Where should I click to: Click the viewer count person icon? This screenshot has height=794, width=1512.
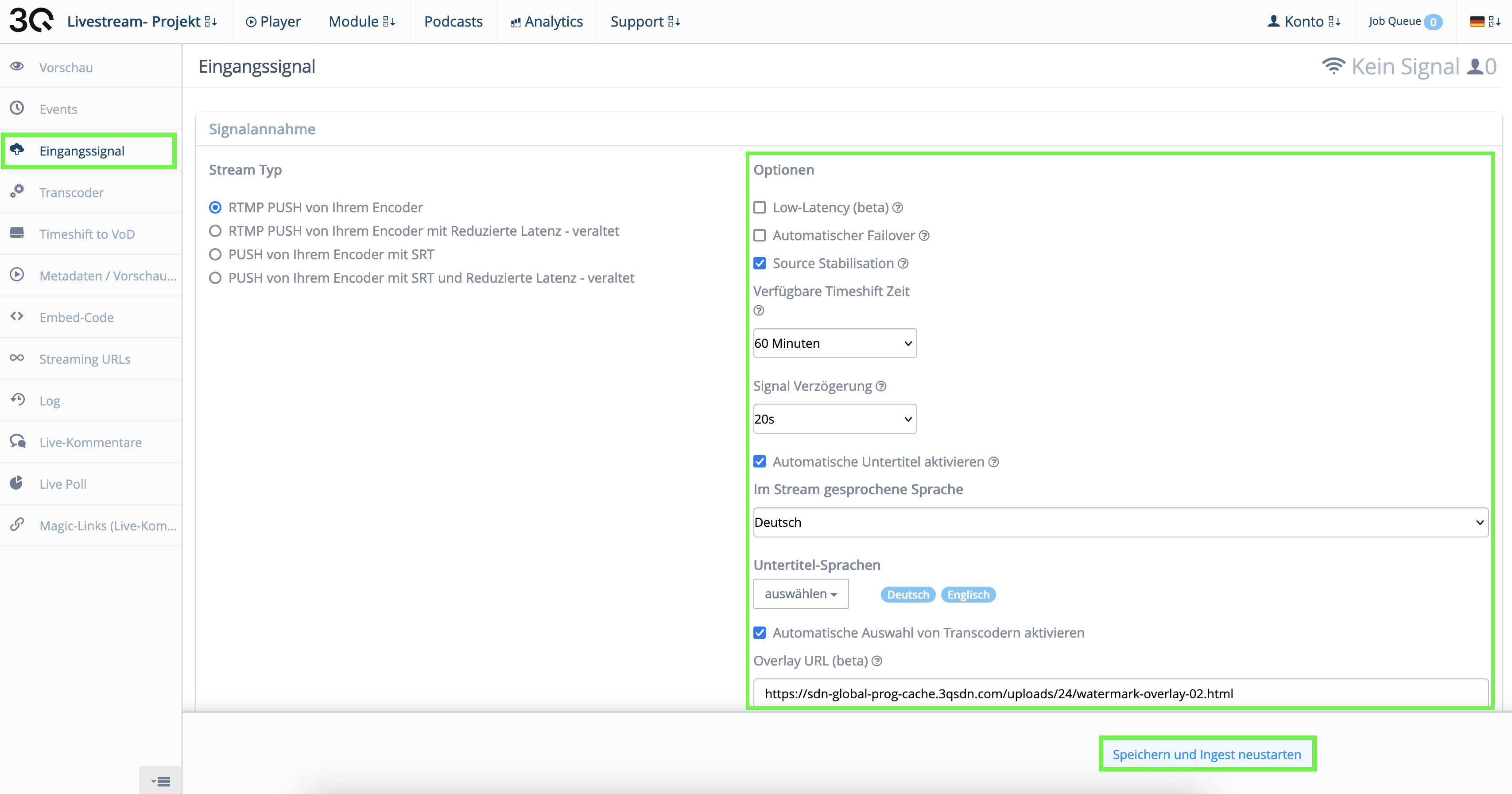coord(1475,66)
